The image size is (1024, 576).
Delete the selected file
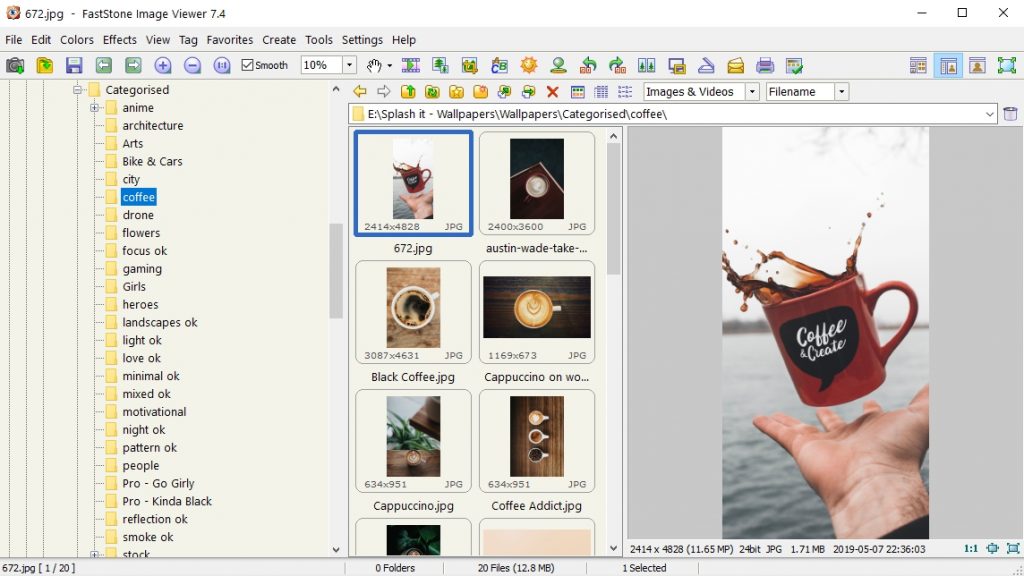[x=550, y=91]
